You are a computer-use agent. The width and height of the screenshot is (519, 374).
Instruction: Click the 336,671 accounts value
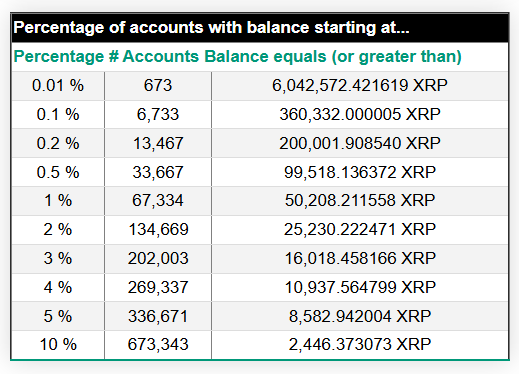(x=158, y=316)
